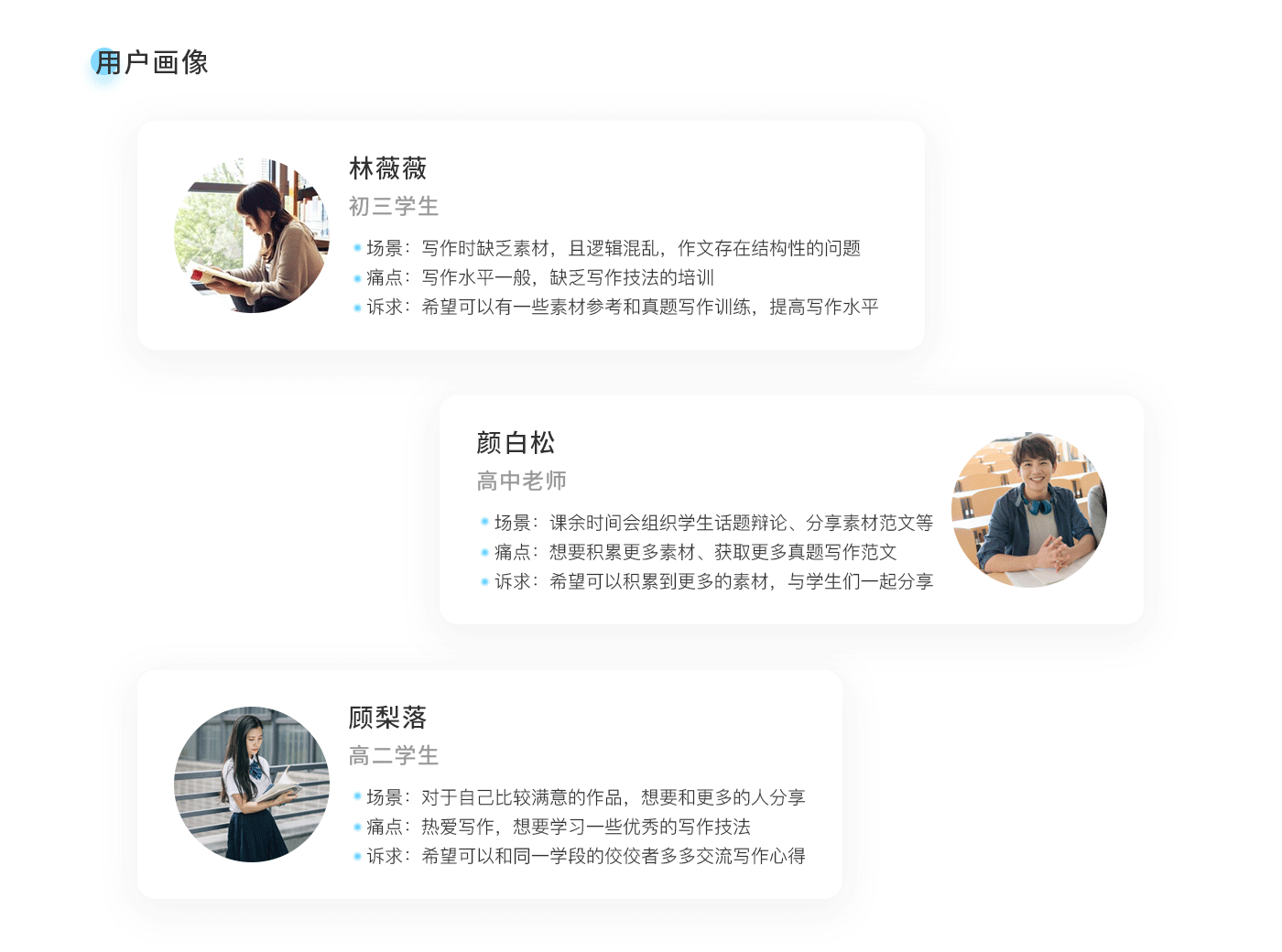Click blue bullet before 顾梨落's 痛点 line
The image size is (1282, 952).
click(x=357, y=827)
